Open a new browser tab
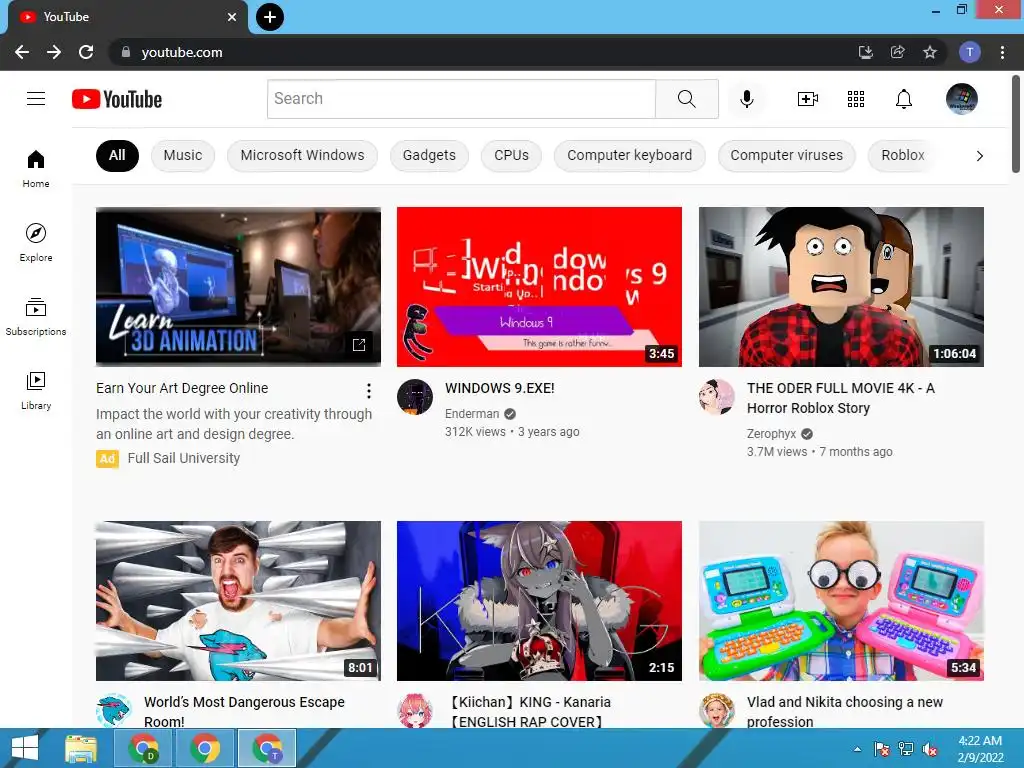Screen dimensions: 1024x768 click(x=270, y=17)
